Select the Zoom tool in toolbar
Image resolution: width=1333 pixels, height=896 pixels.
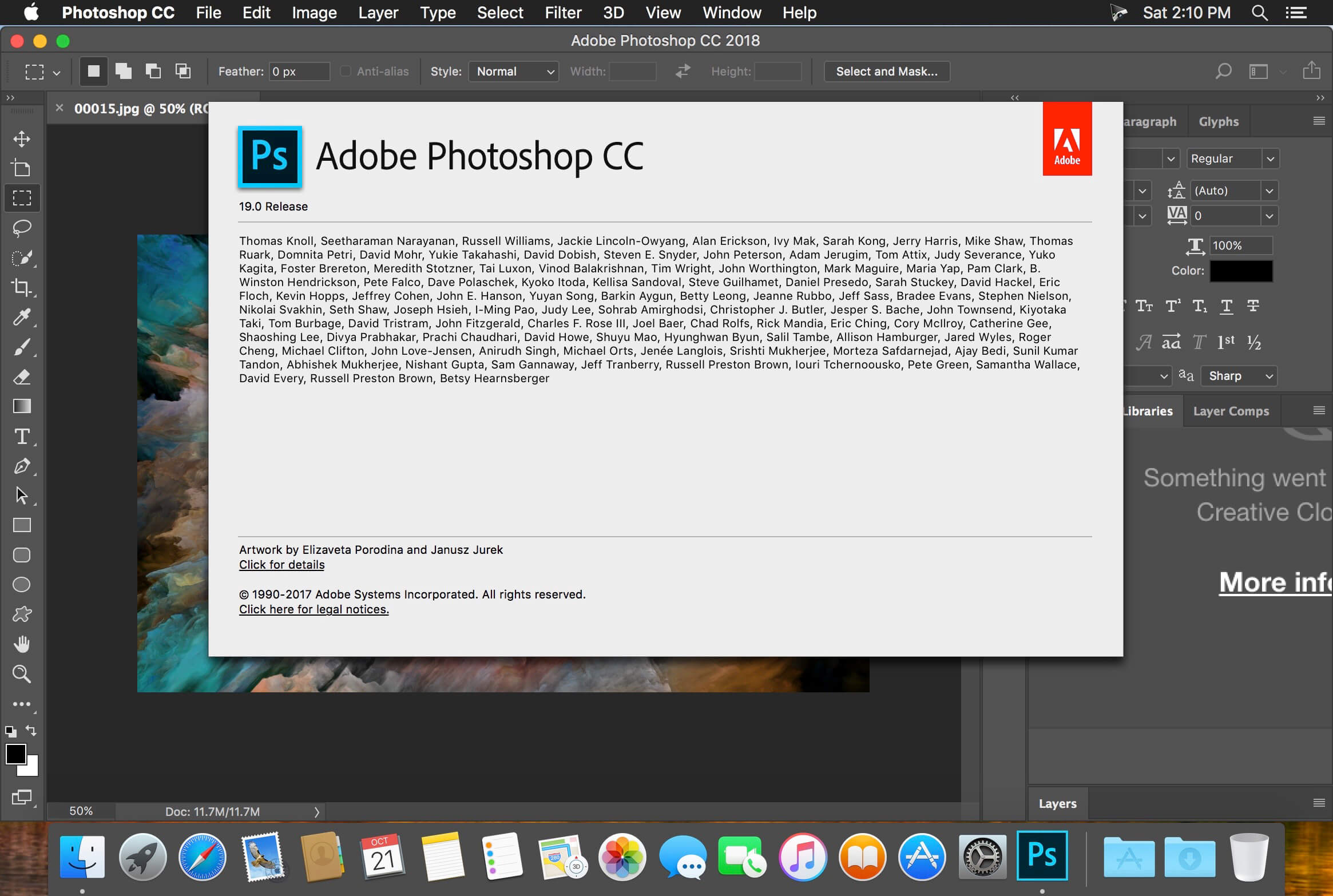click(22, 673)
